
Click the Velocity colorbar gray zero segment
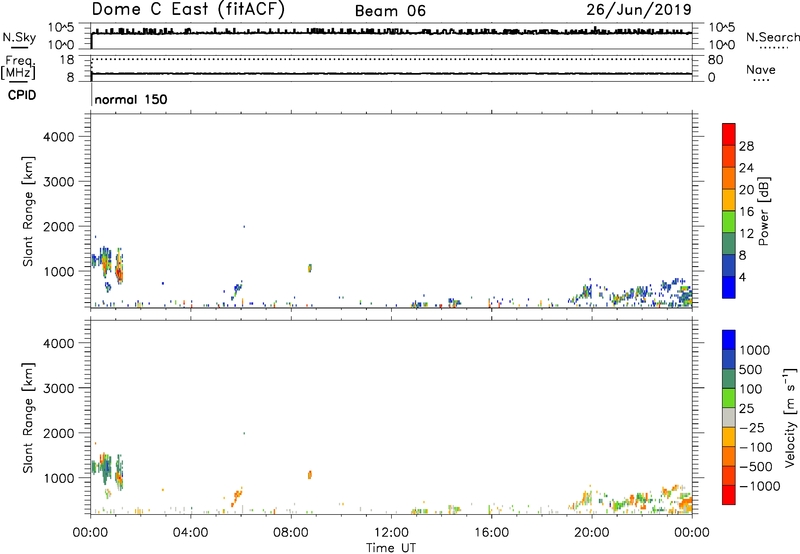click(x=729, y=418)
